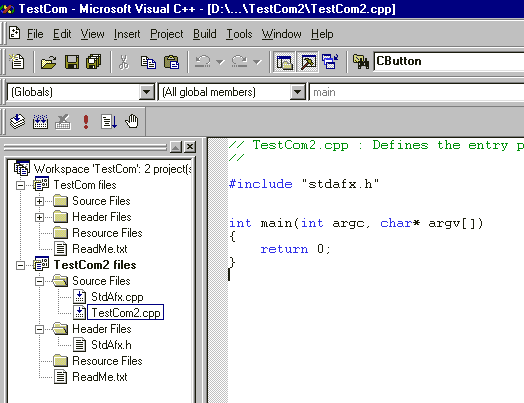Click the Build project toolbar icon

40,122
